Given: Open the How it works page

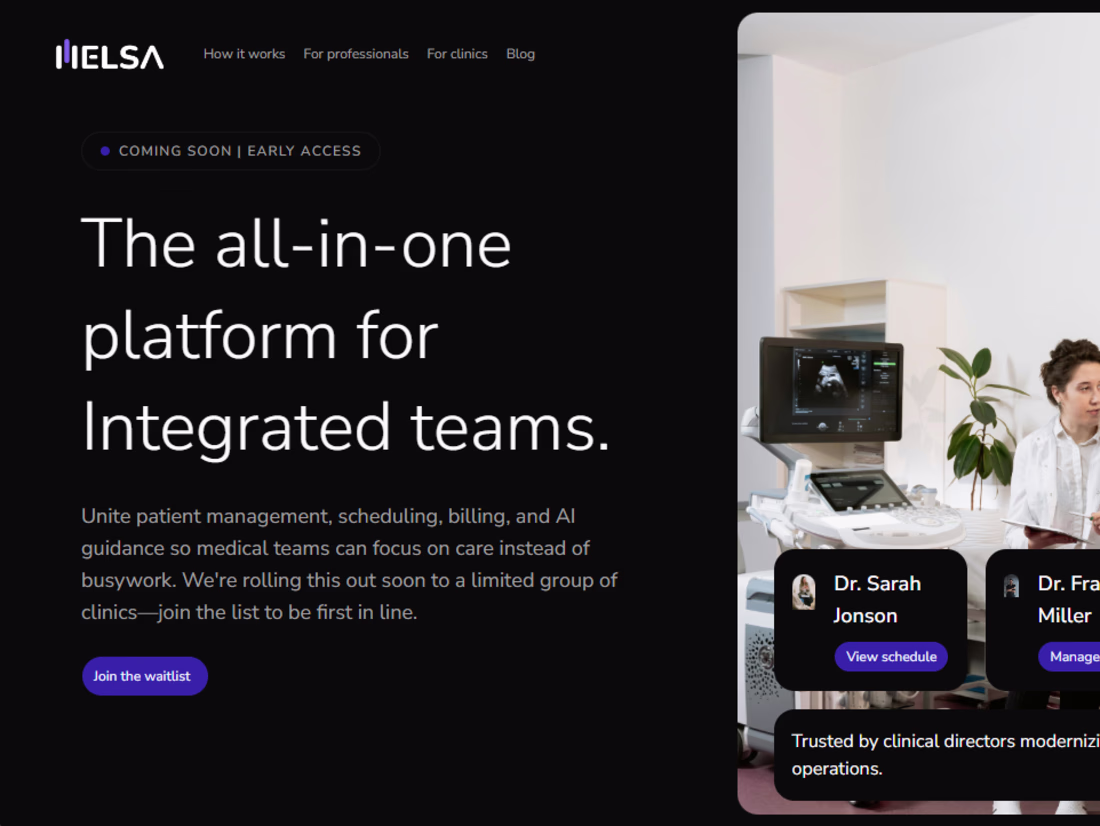Looking at the screenshot, I should pos(244,54).
